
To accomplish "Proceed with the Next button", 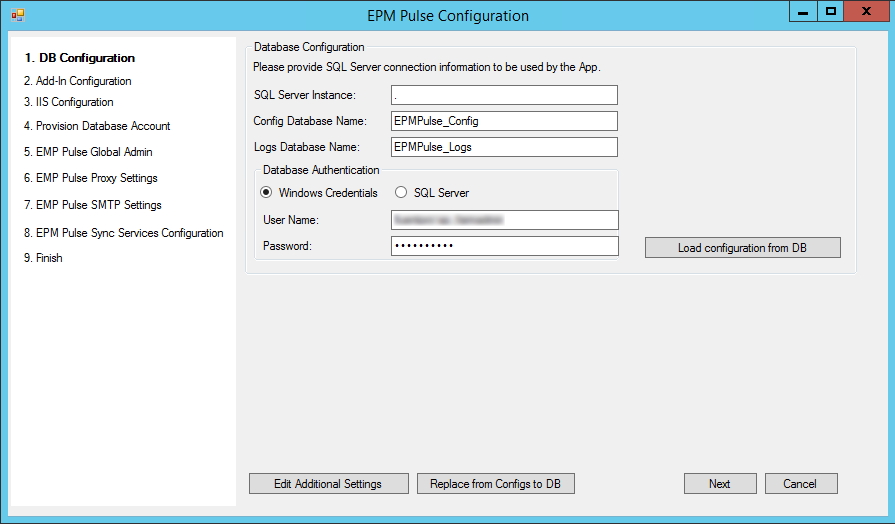I will 720,483.
